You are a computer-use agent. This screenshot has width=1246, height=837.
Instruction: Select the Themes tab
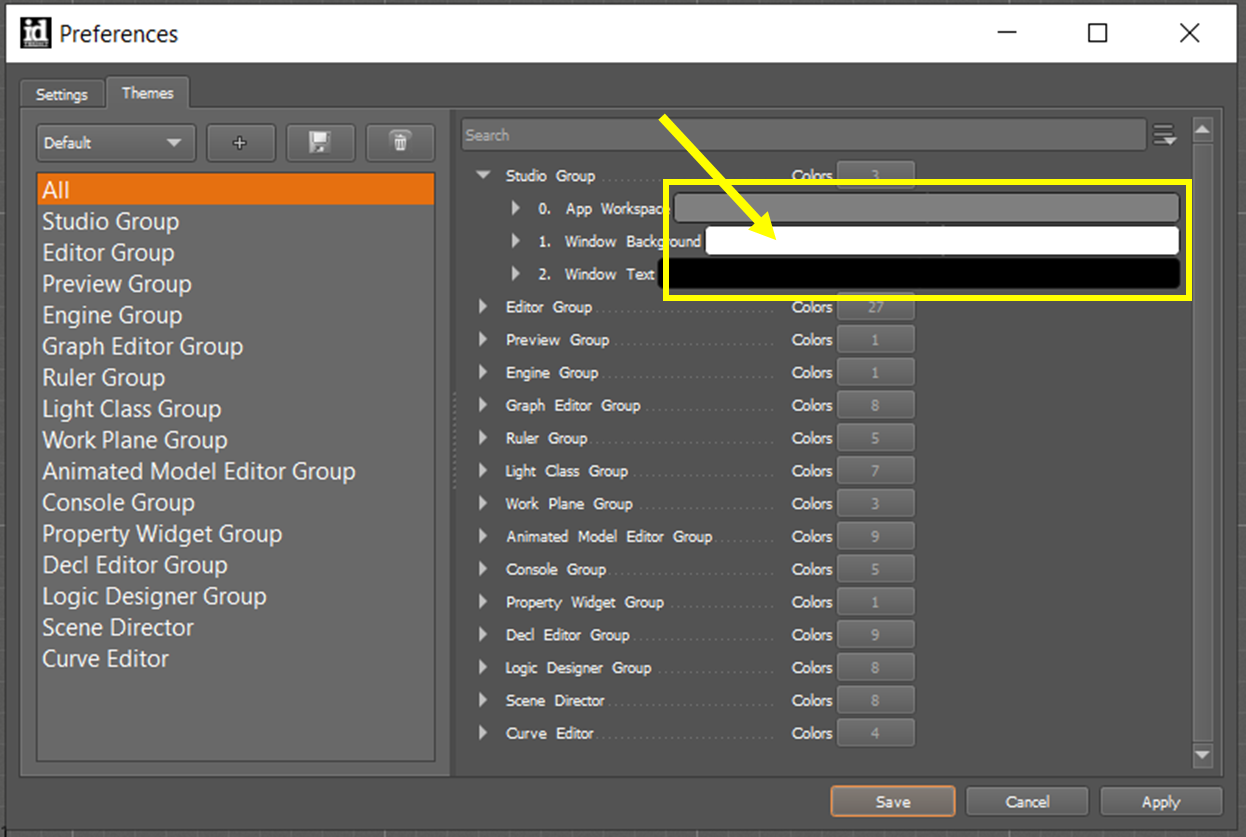[148, 93]
